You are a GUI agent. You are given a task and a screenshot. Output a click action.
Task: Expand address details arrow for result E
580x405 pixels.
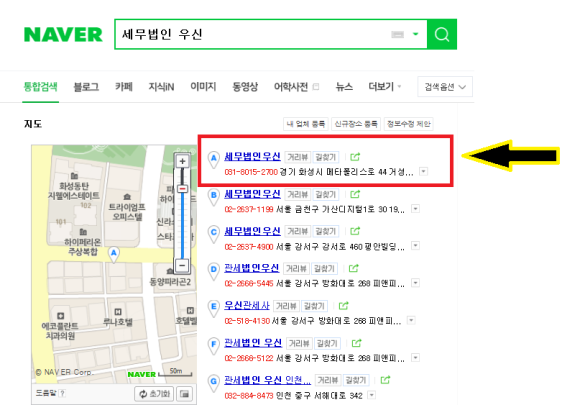point(411,320)
